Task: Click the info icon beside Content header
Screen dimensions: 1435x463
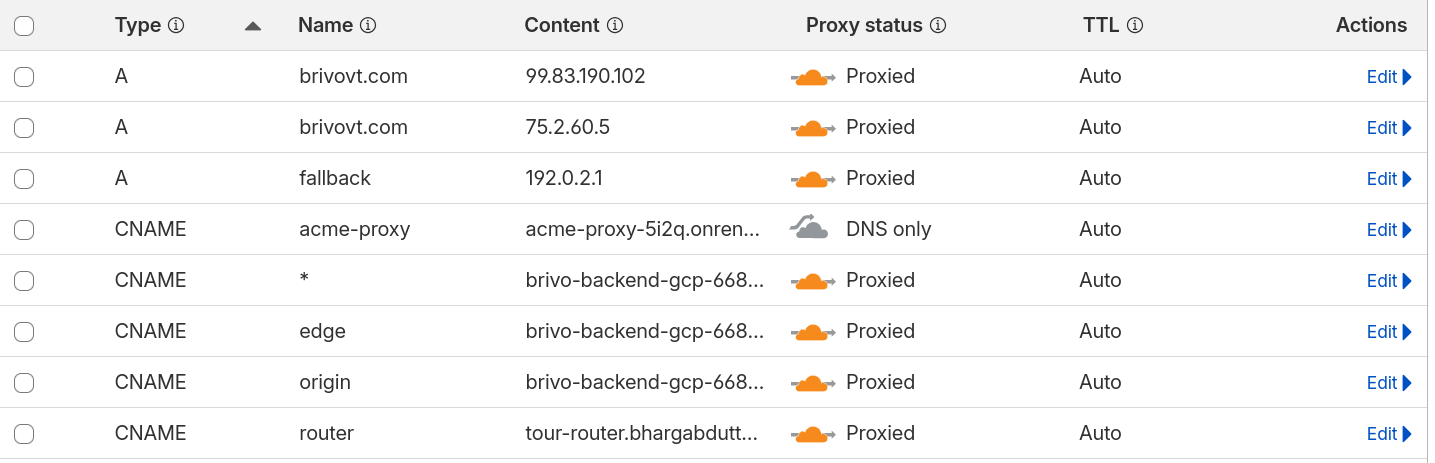Action: point(616,26)
